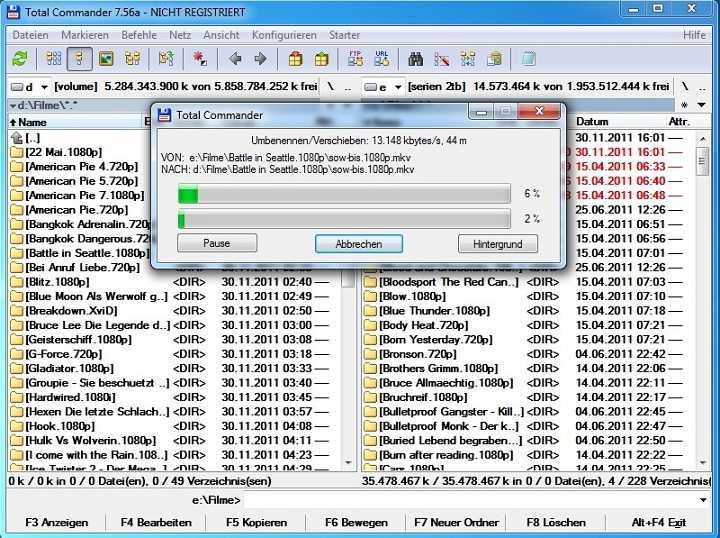
Task: Enable thumbnail view icon
Action: 106,59
